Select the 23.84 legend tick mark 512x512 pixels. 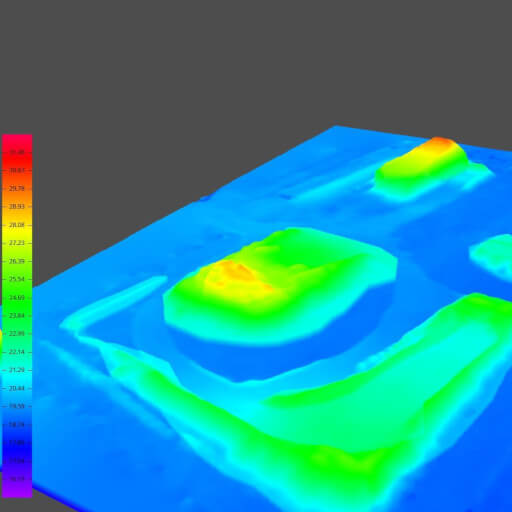coord(17,315)
